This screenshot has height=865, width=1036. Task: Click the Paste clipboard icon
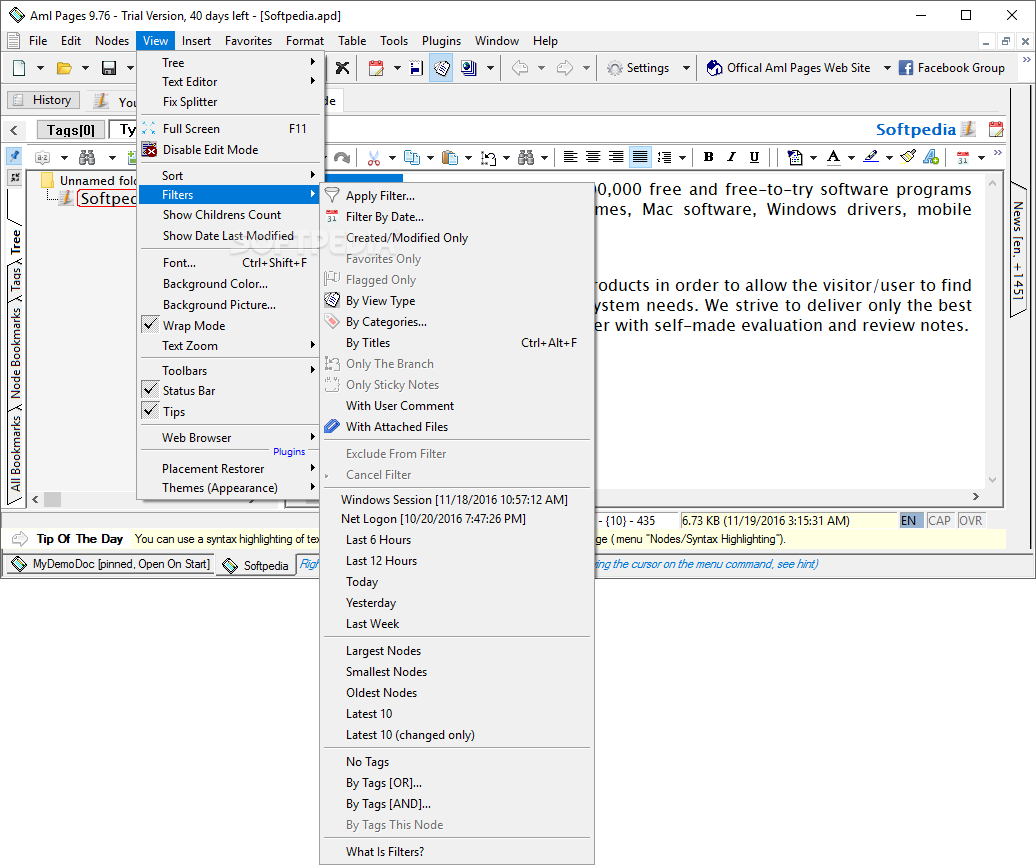coord(450,157)
